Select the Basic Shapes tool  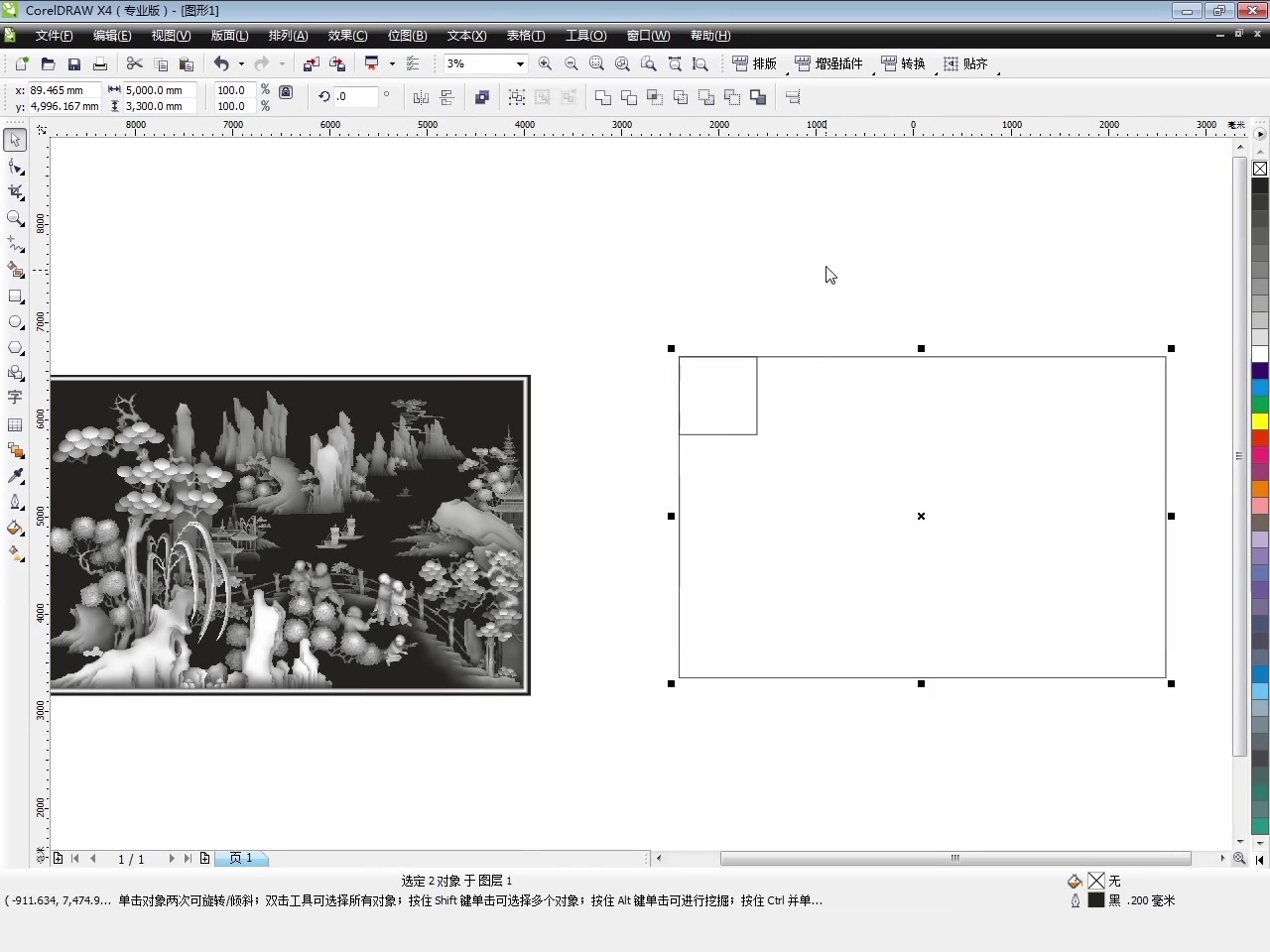[x=15, y=373]
